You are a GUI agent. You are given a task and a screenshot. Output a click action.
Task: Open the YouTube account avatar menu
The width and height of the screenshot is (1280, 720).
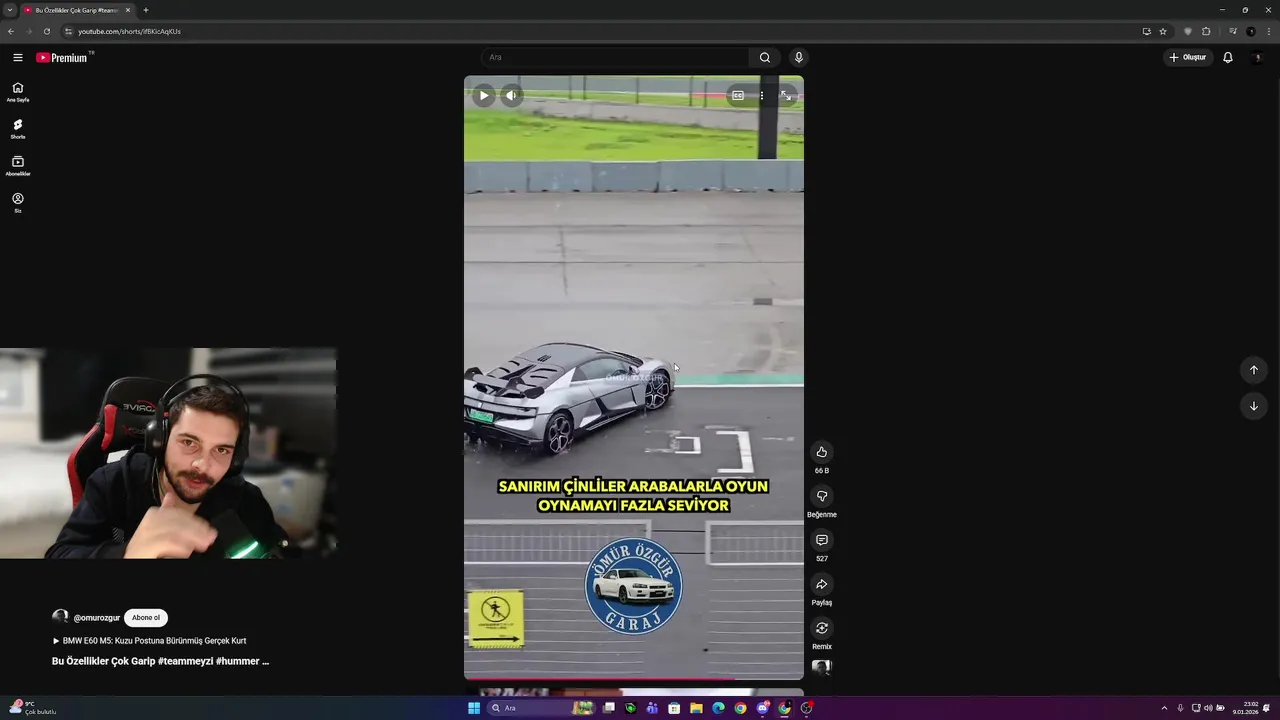(x=1258, y=57)
